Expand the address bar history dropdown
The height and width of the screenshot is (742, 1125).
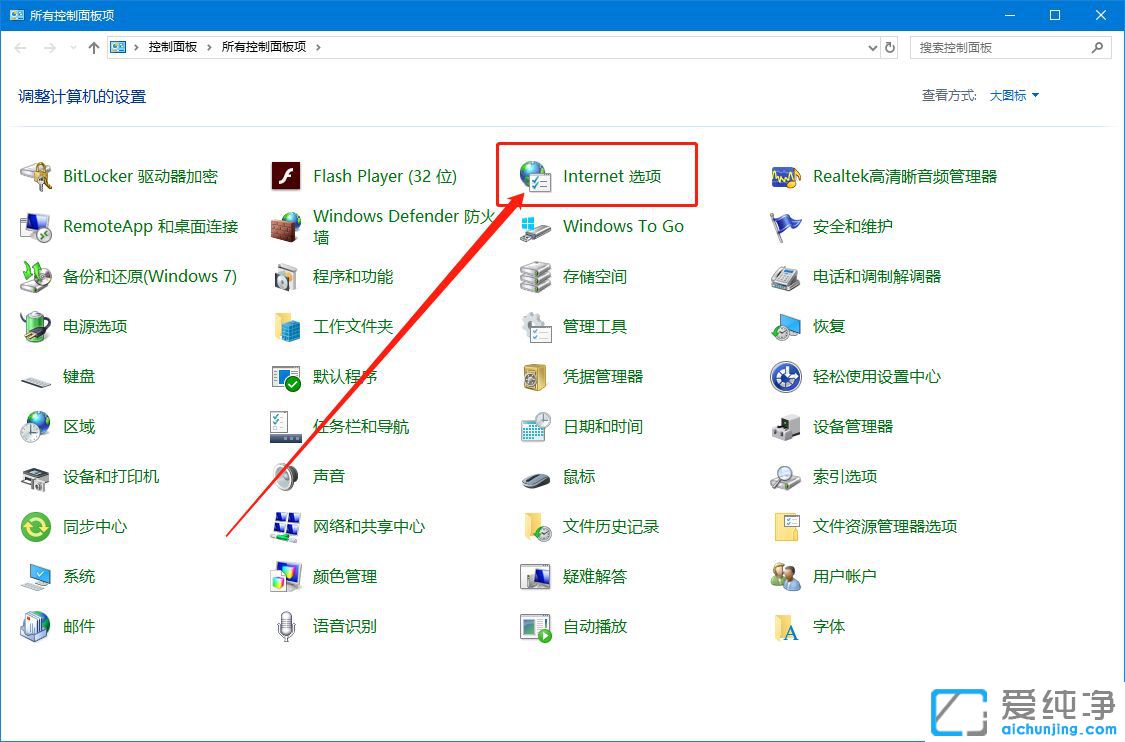(869, 47)
